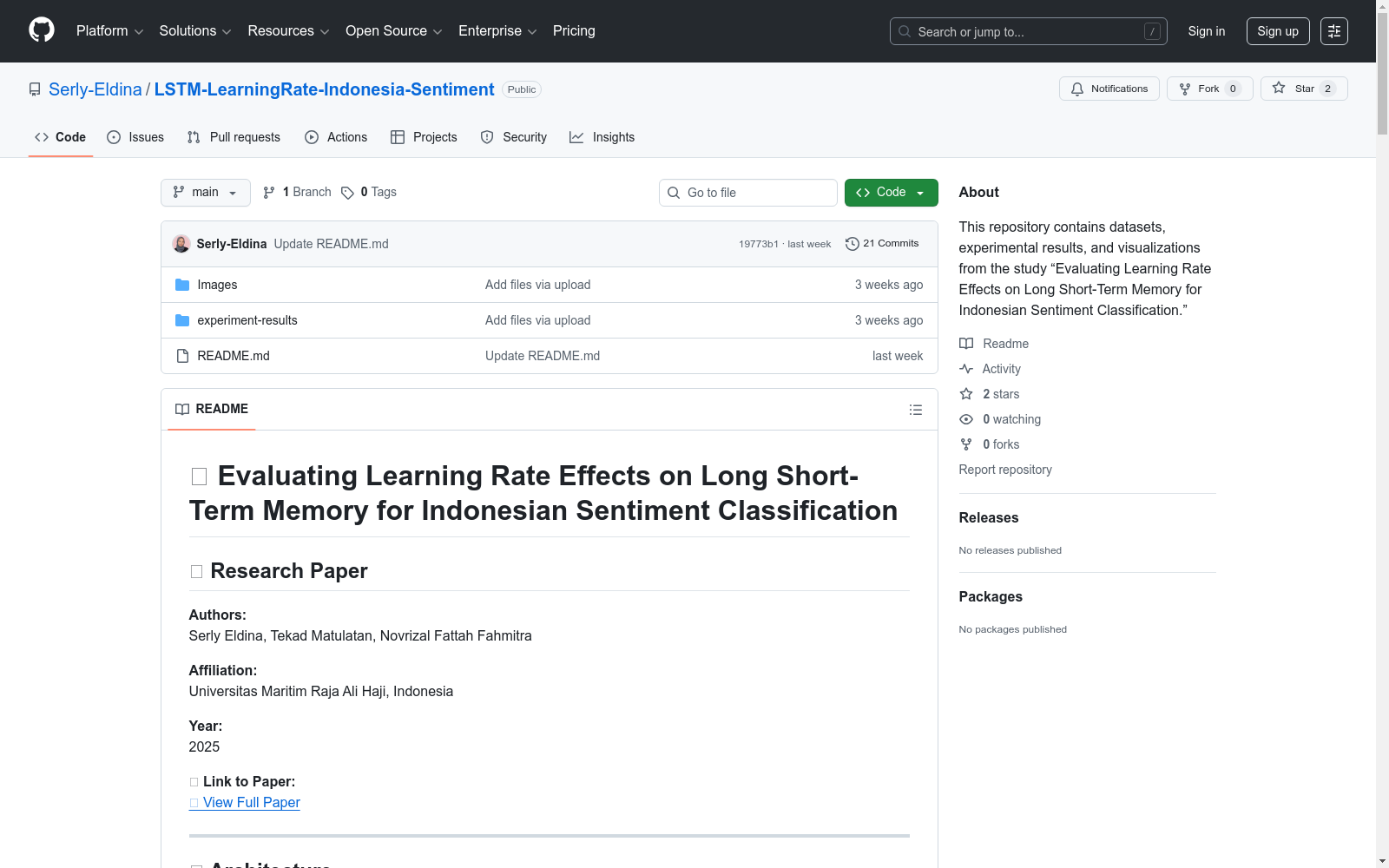This screenshot has height=868, width=1389.
Task: Focus the Search or jump to field
Action: point(1029,31)
